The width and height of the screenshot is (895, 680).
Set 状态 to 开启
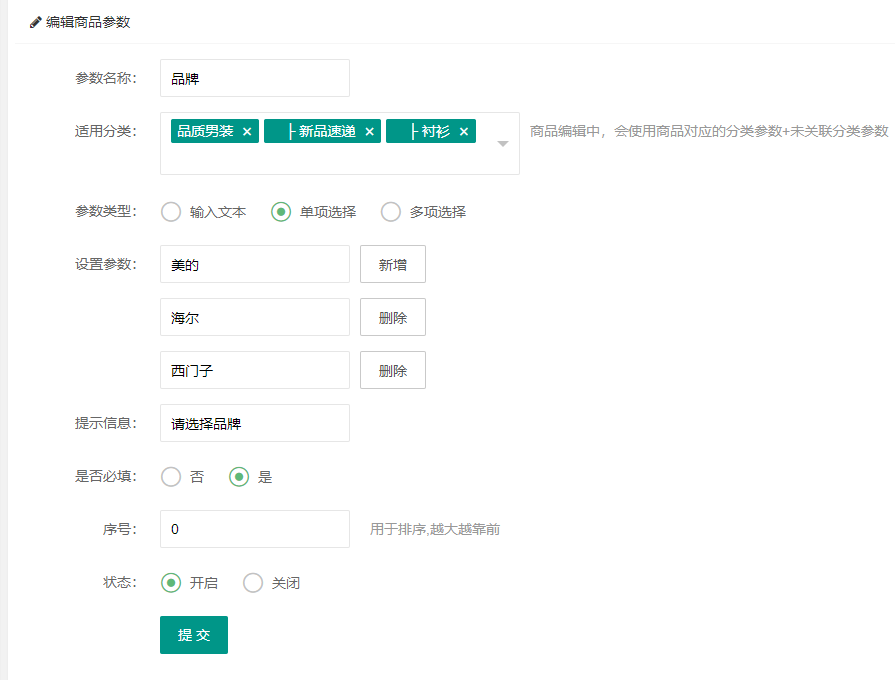click(171, 583)
